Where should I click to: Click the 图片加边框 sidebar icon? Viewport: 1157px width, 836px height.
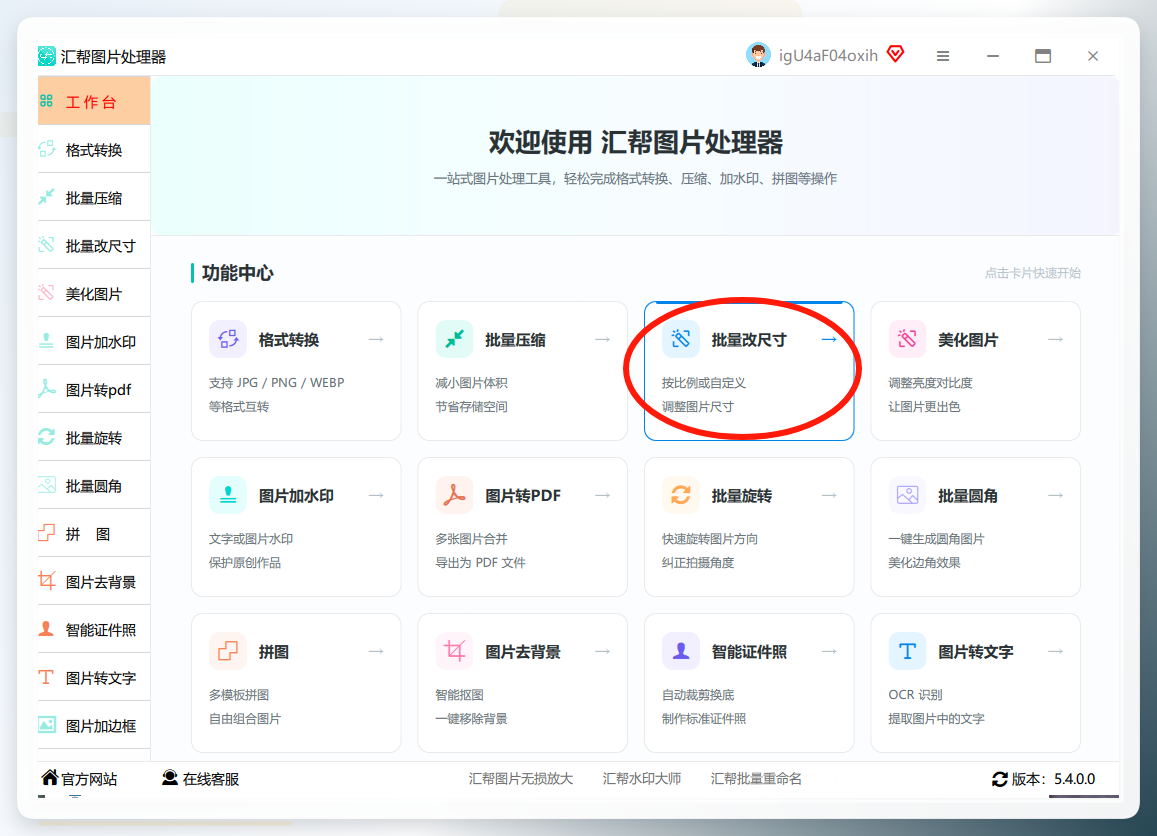(x=46, y=725)
